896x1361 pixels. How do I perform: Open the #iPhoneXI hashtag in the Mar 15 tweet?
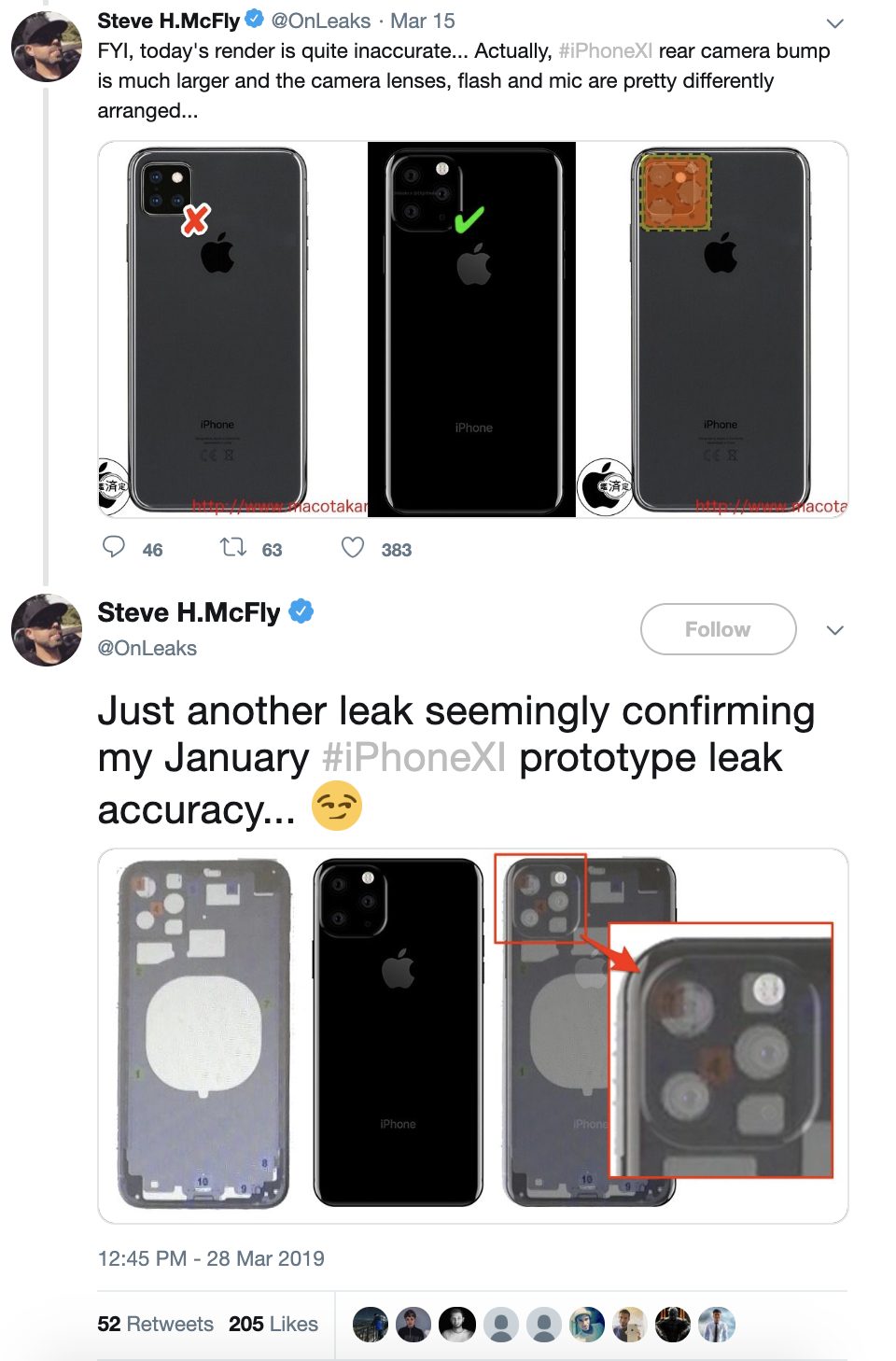[x=605, y=50]
